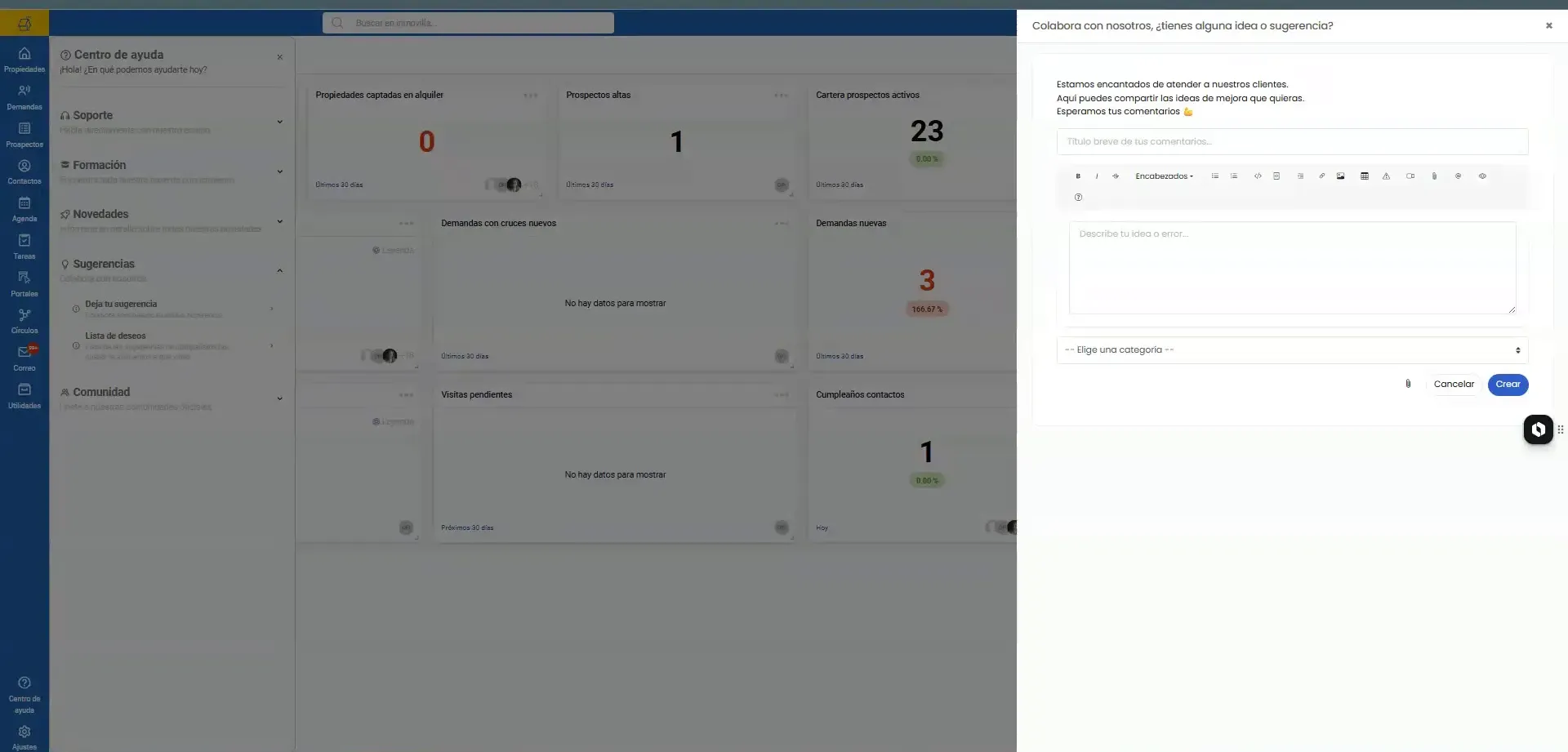Open Portales in the left sidebar
This screenshot has width=1568, height=752.
click(x=24, y=284)
